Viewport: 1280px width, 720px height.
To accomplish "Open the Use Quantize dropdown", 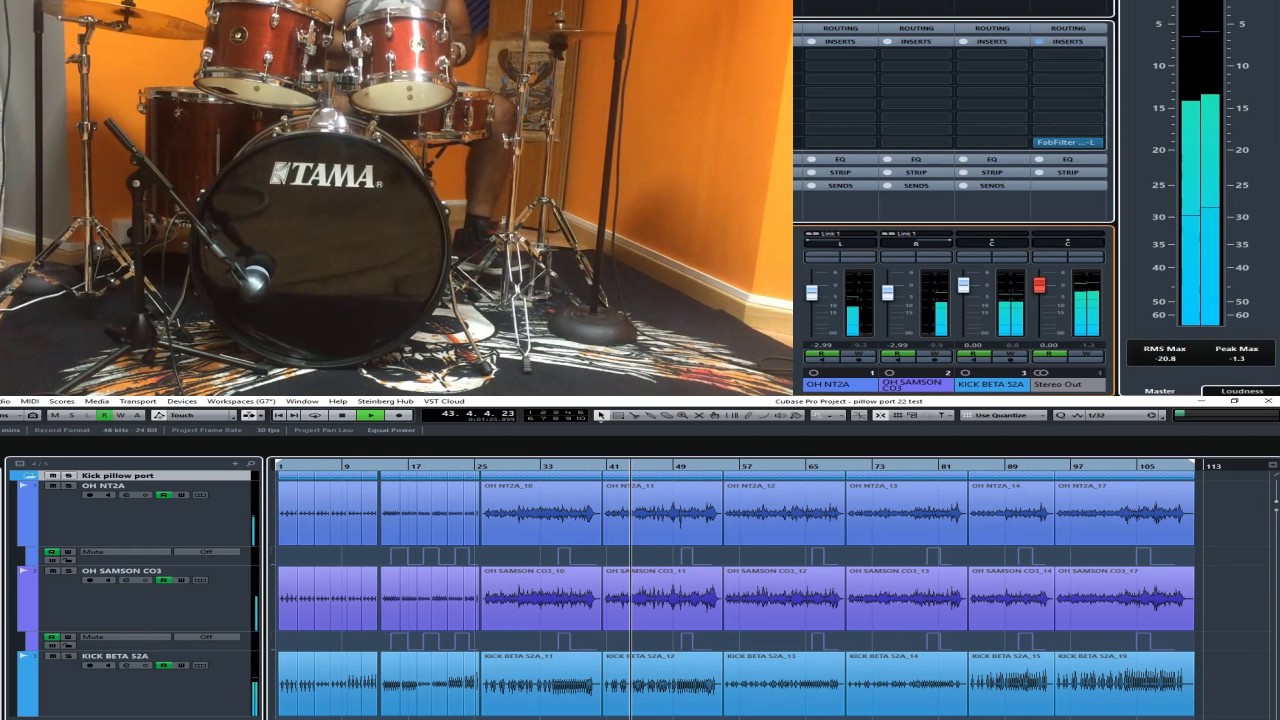I will [1003, 415].
